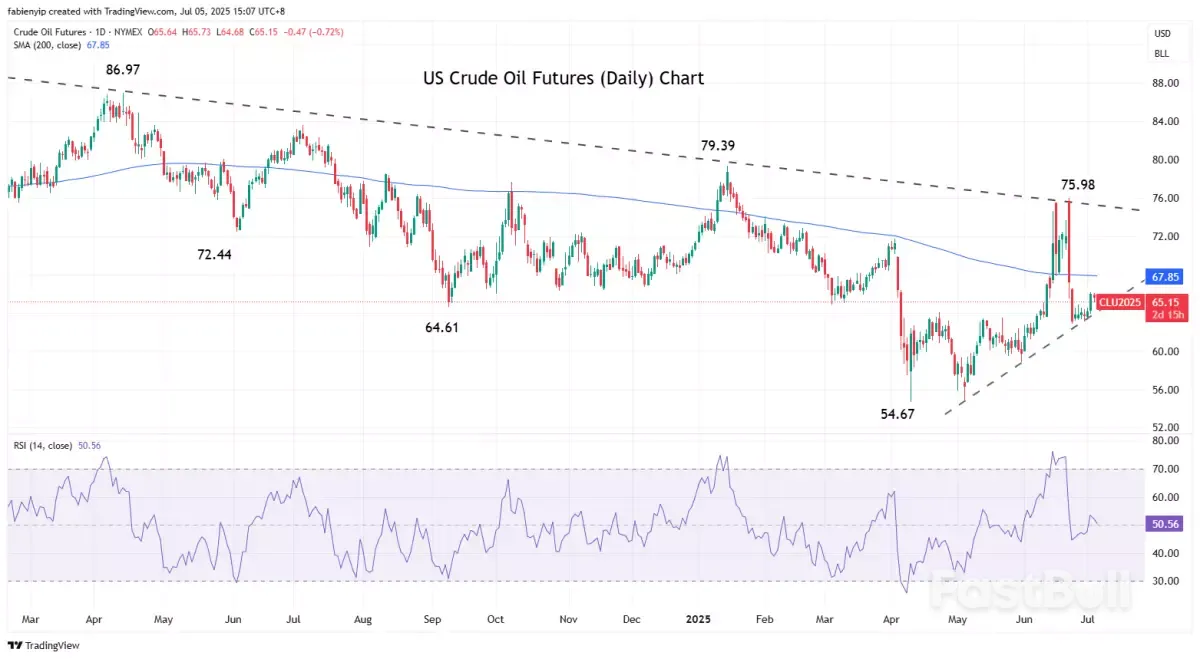The height and width of the screenshot is (659, 1200).
Task: Click the red 65.15 last price label
Action: point(1167,301)
